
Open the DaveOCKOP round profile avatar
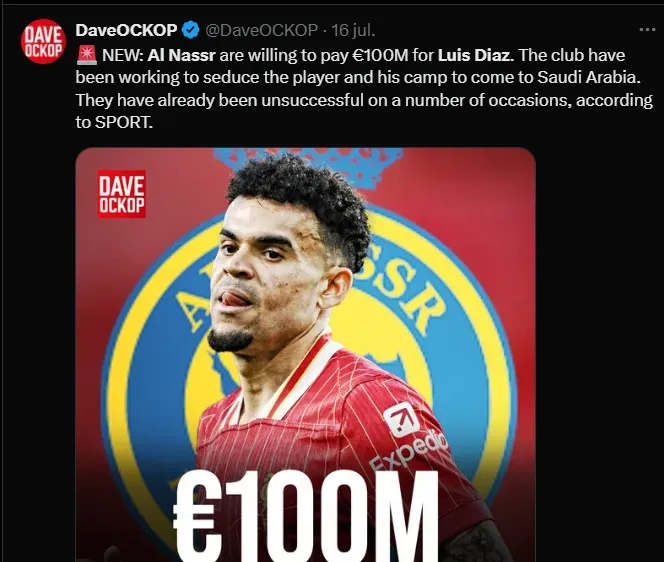point(43,41)
